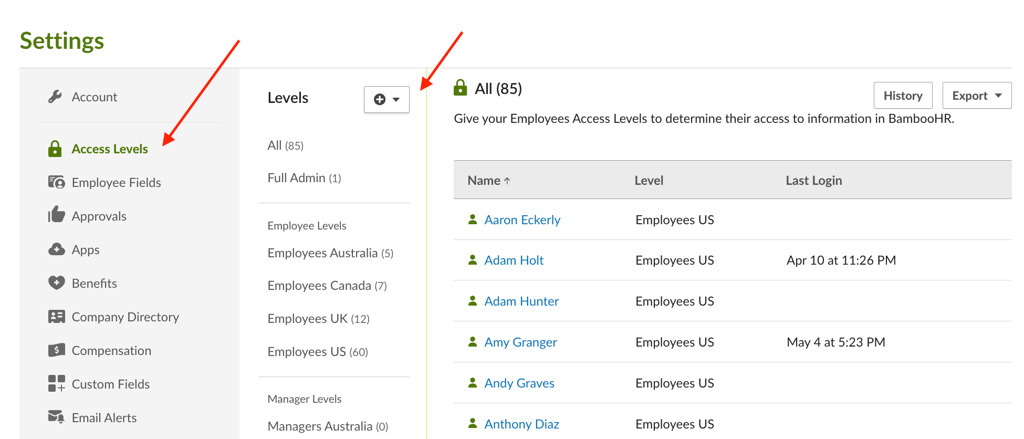Click Employees US in Aaron Eckerly's row
This screenshot has width=1024, height=439.
[x=675, y=220]
